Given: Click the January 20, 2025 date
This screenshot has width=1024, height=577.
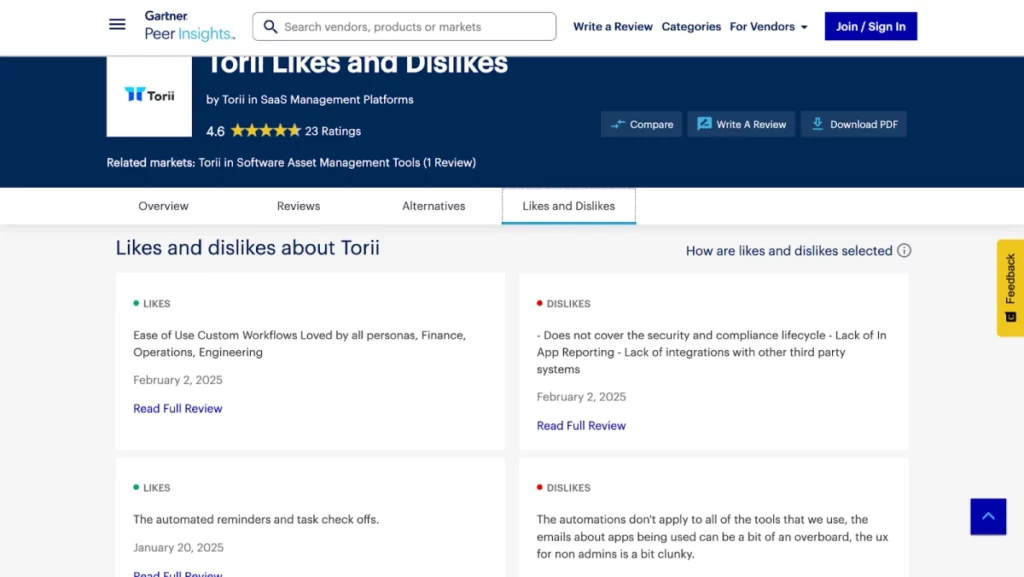Looking at the screenshot, I should coord(178,548).
